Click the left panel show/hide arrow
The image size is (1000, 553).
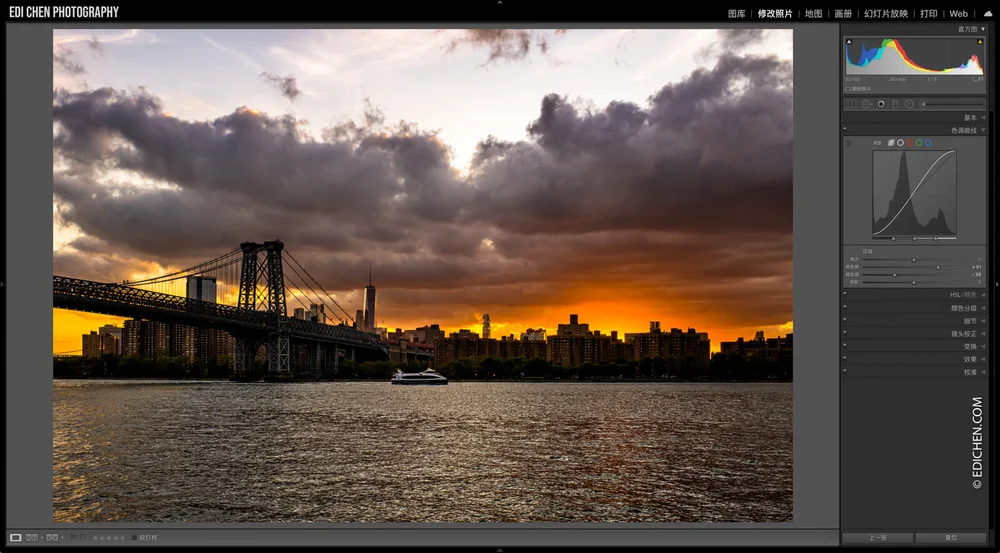[x=3, y=284]
